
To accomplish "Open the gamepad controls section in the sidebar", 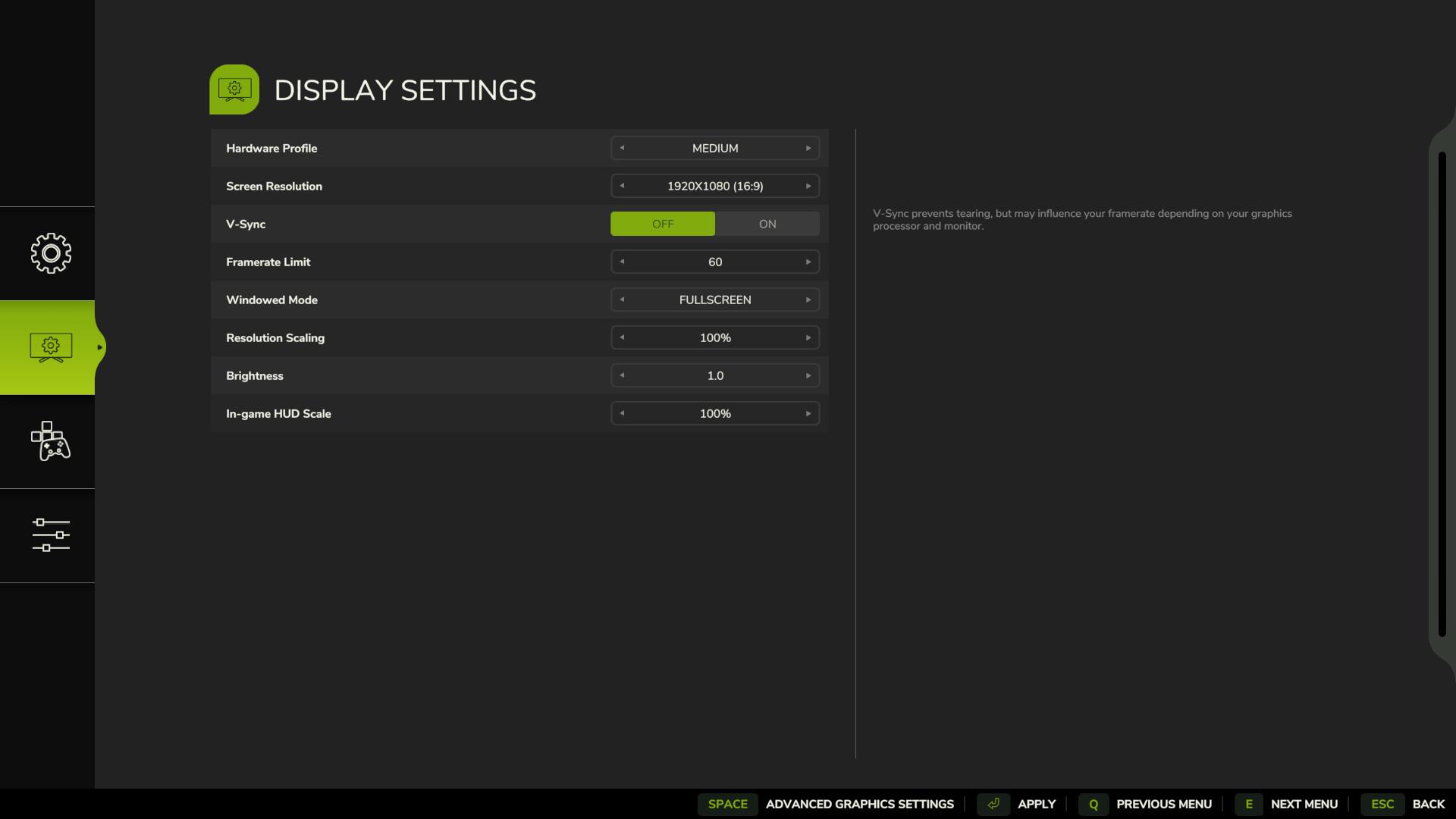I will tap(50, 443).
